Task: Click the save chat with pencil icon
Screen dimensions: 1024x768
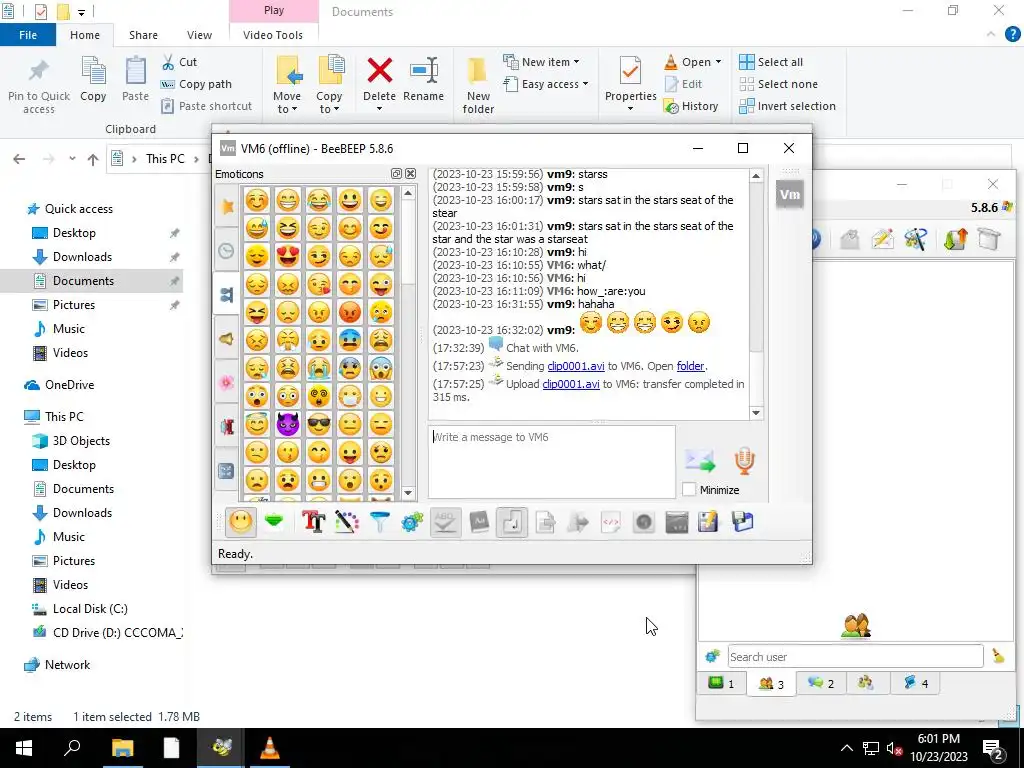Action: (x=709, y=522)
